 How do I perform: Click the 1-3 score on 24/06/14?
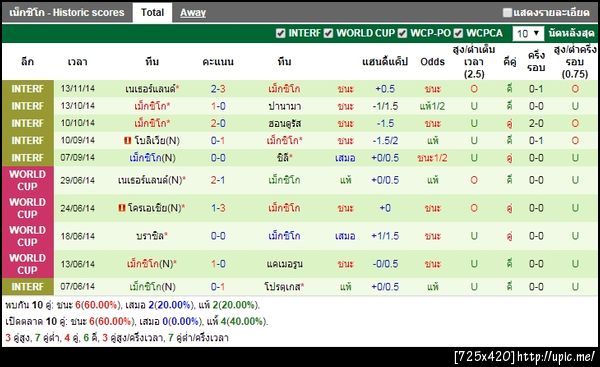pos(218,208)
